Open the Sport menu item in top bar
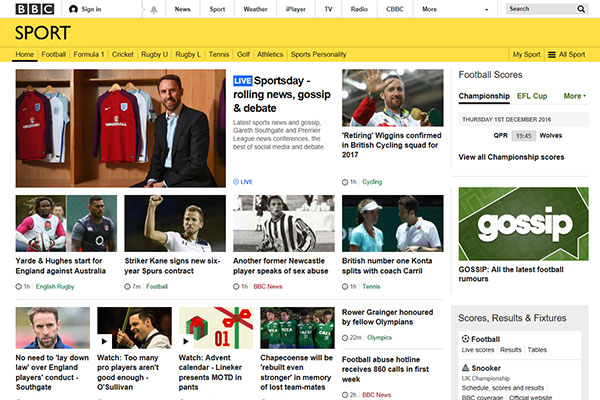The width and height of the screenshot is (600, 400). point(217,9)
